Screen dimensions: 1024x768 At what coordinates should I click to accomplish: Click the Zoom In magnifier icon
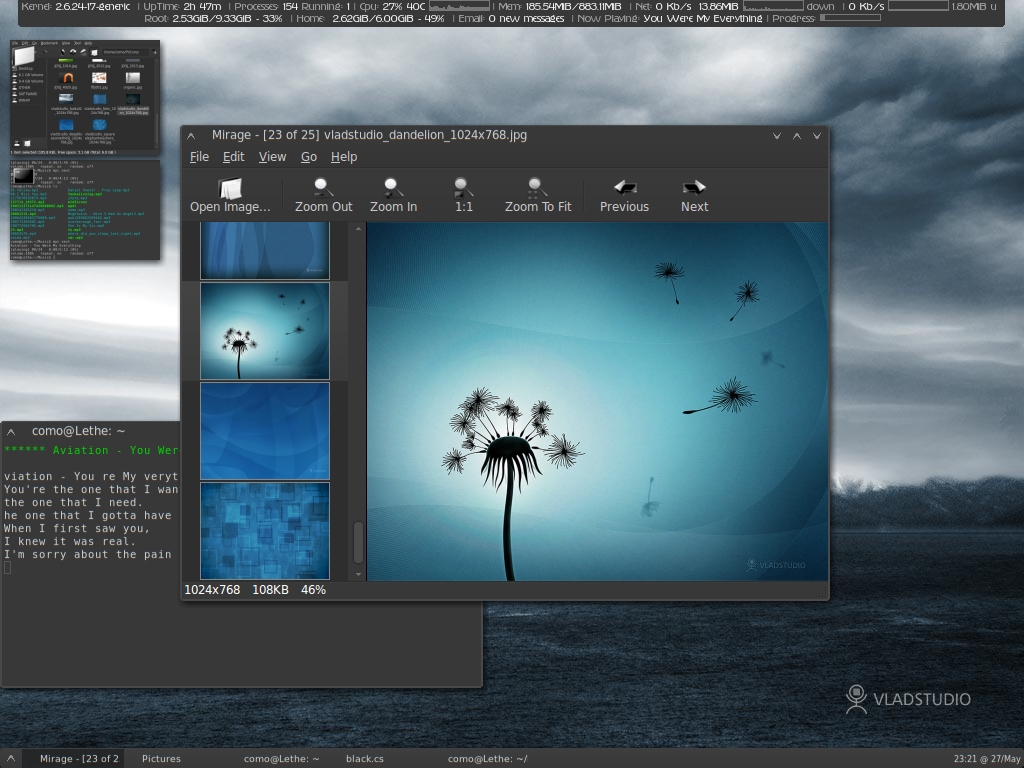pyautogui.click(x=393, y=187)
